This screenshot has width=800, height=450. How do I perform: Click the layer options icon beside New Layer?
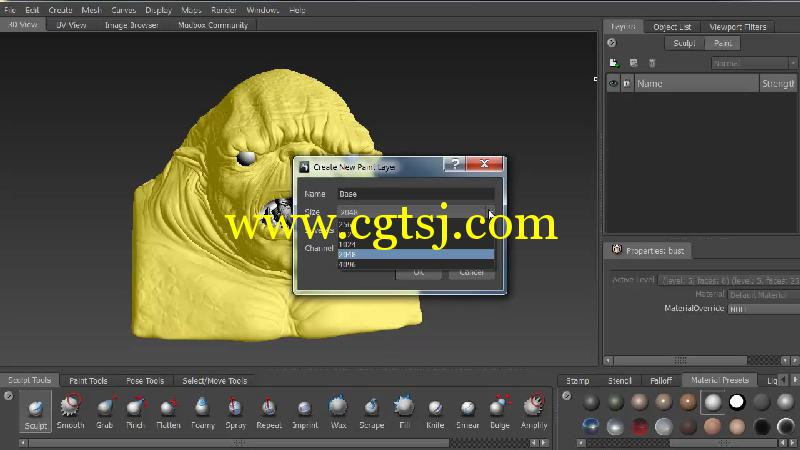point(633,63)
